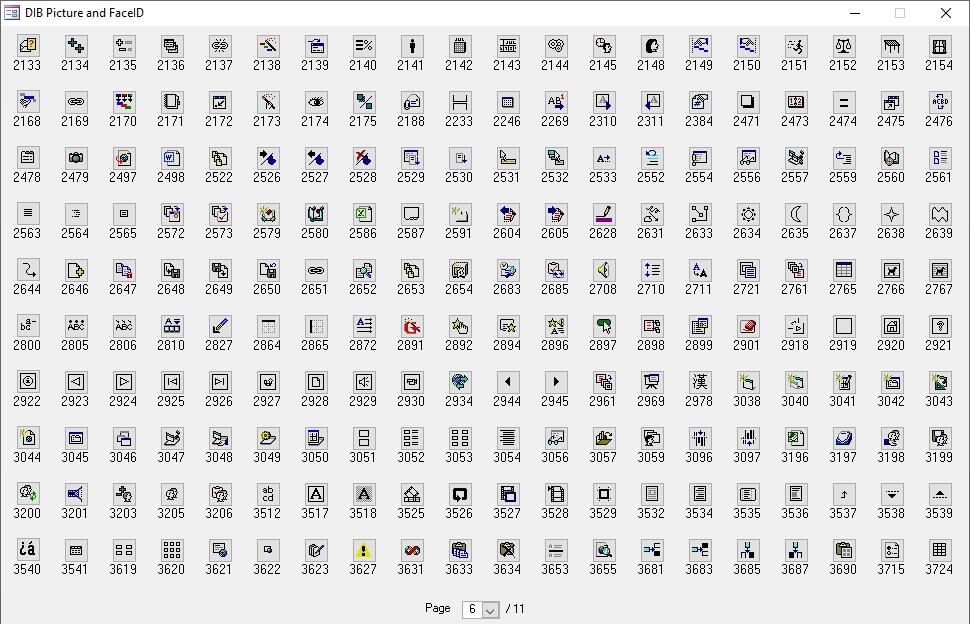This screenshot has height=624, width=970.
Task: Choose the pushpin board icon 2969
Action: point(651,382)
